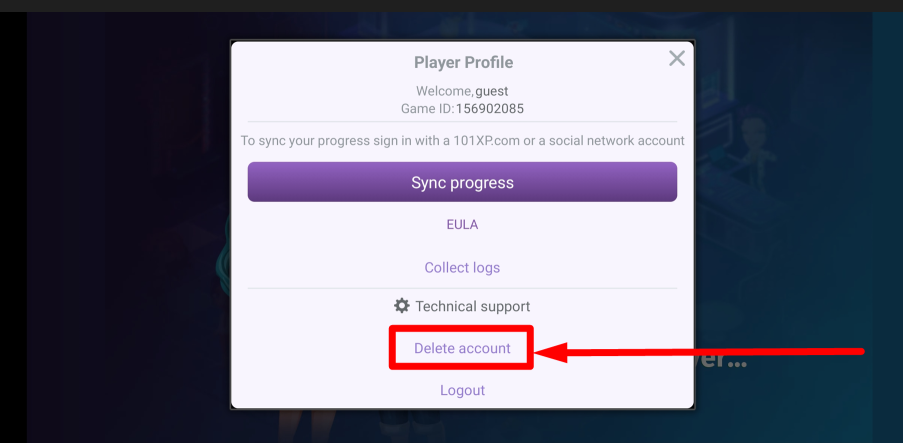Click the Technical support gear icon

click(402, 306)
